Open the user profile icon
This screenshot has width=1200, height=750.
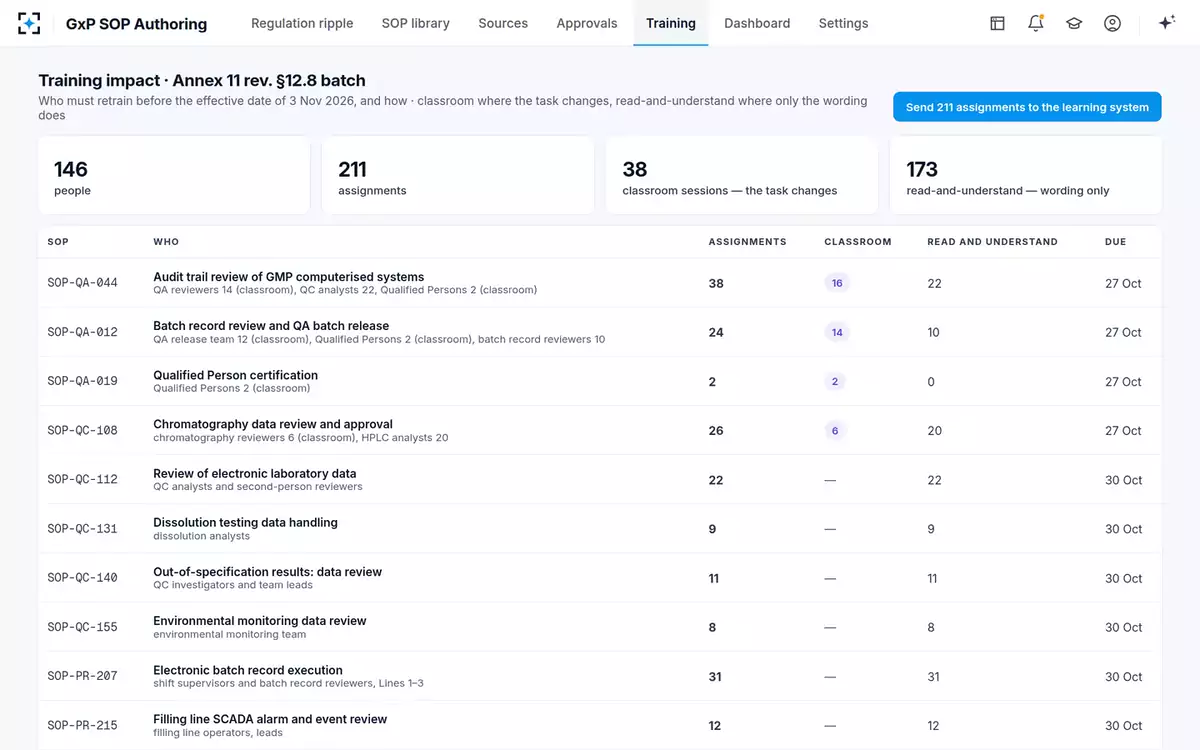click(x=1112, y=23)
